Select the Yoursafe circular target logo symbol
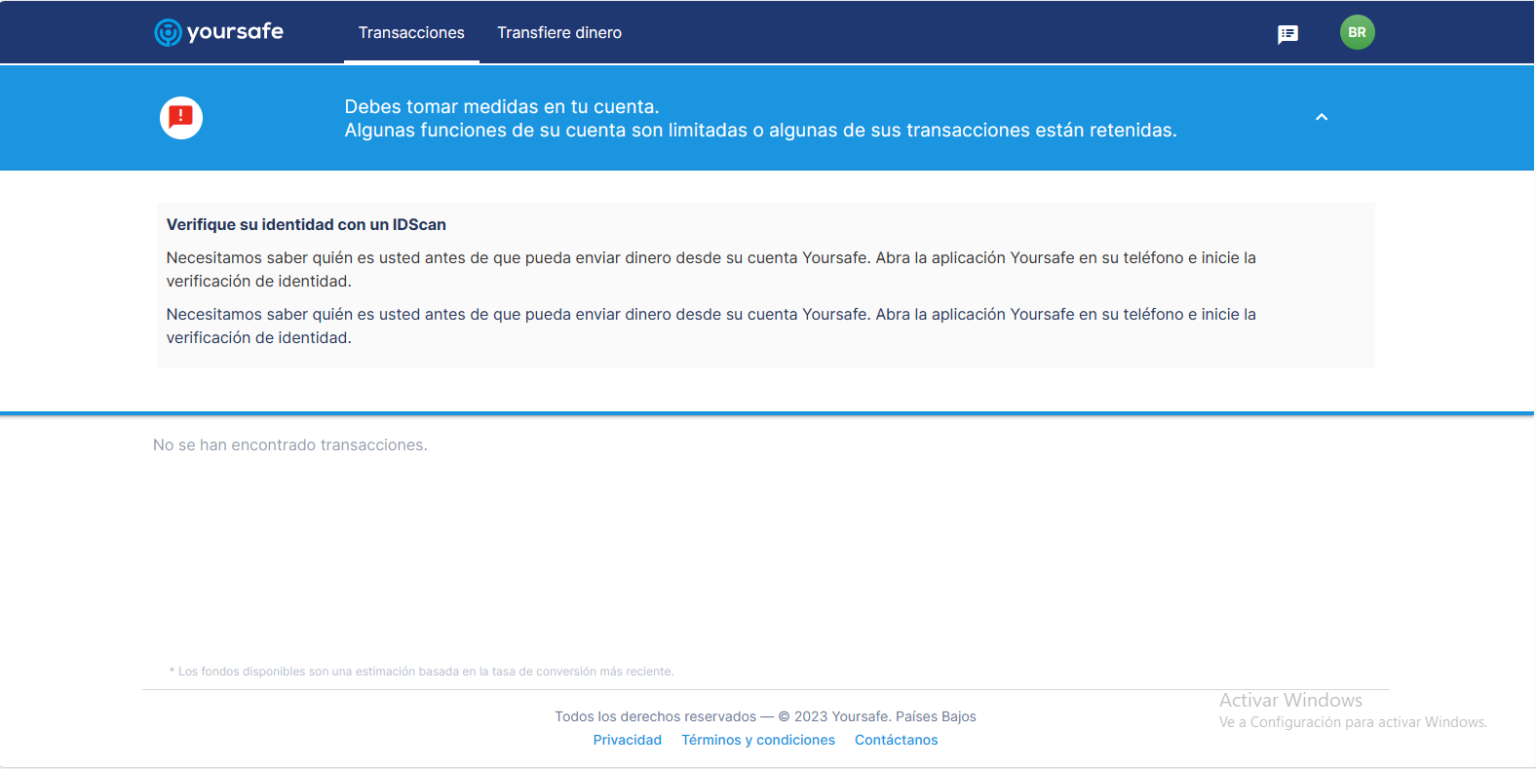The height and width of the screenshot is (769, 1536). [x=166, y=32]
